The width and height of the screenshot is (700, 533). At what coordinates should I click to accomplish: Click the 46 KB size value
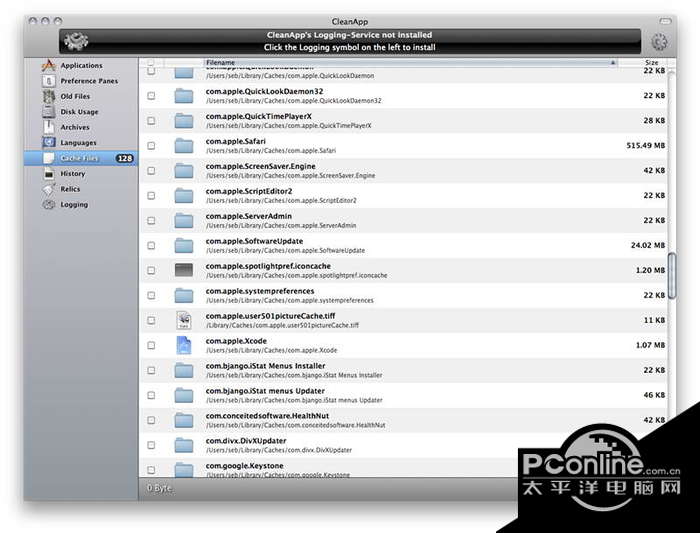click(654, 395)
